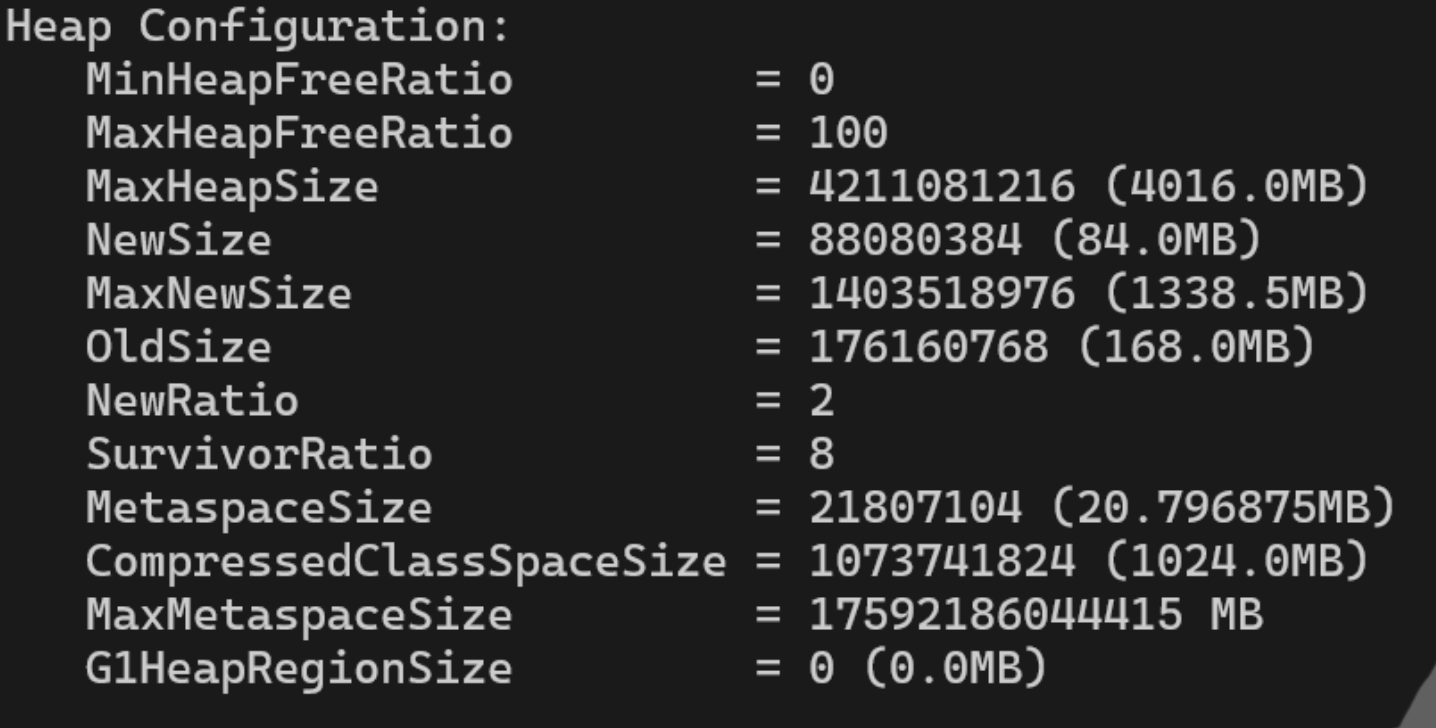
Task: Select the 88080384 NewSize value
Action: pyautogui.click(x=916, y=240)
